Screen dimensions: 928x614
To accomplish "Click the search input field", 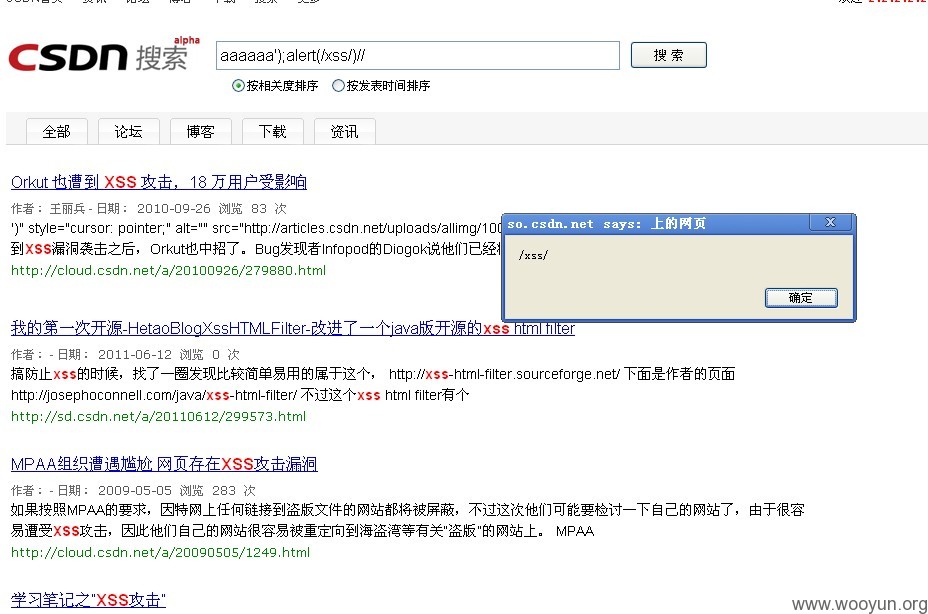I will pos(418,56).
